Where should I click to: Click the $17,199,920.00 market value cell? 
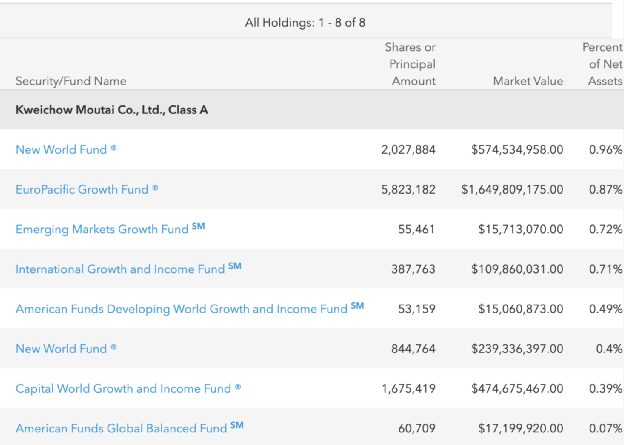coord(517,428)
